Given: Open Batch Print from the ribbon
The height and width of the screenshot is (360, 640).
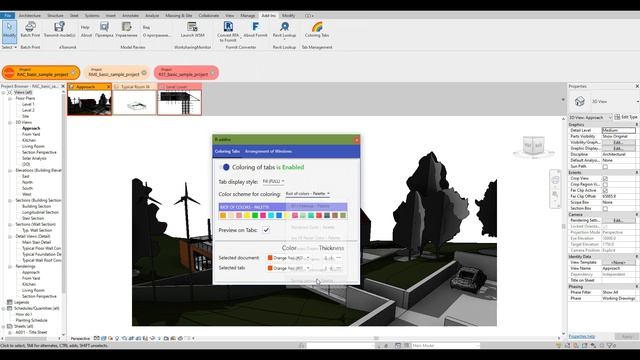Looking at the screenshot, I should (x=30, y=29).
